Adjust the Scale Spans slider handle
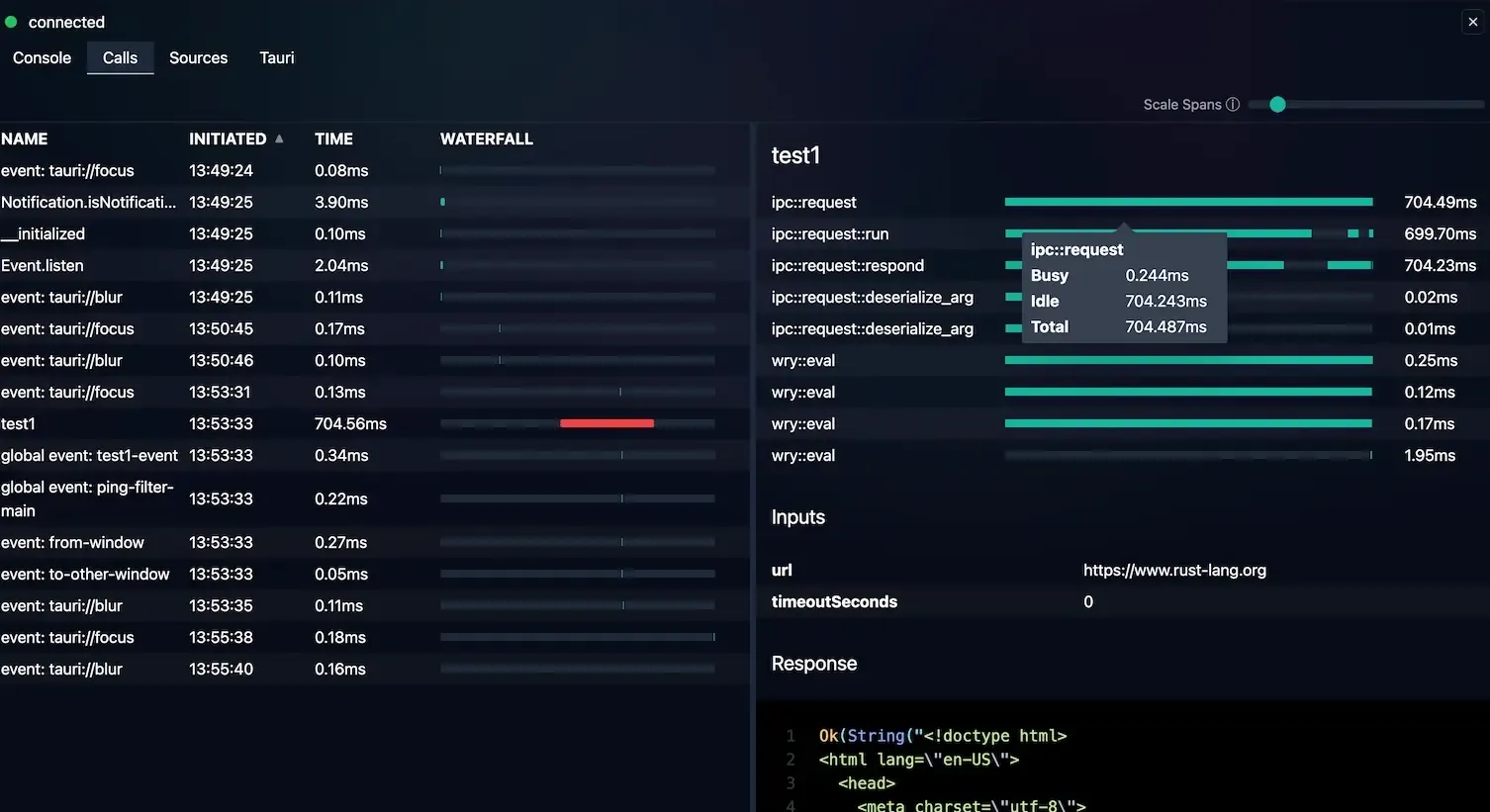 1277,105
